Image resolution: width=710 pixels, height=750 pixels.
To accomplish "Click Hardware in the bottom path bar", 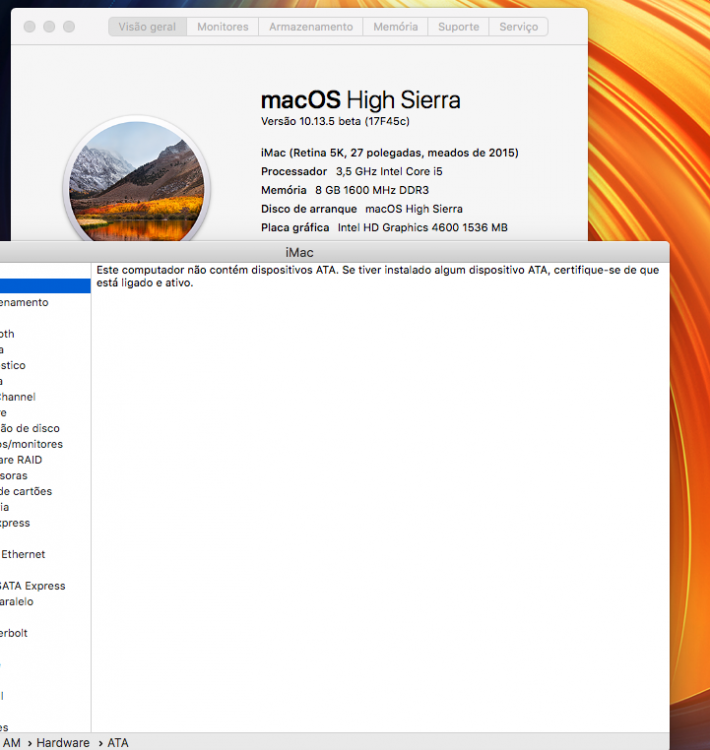I will [x=63, y=743].
